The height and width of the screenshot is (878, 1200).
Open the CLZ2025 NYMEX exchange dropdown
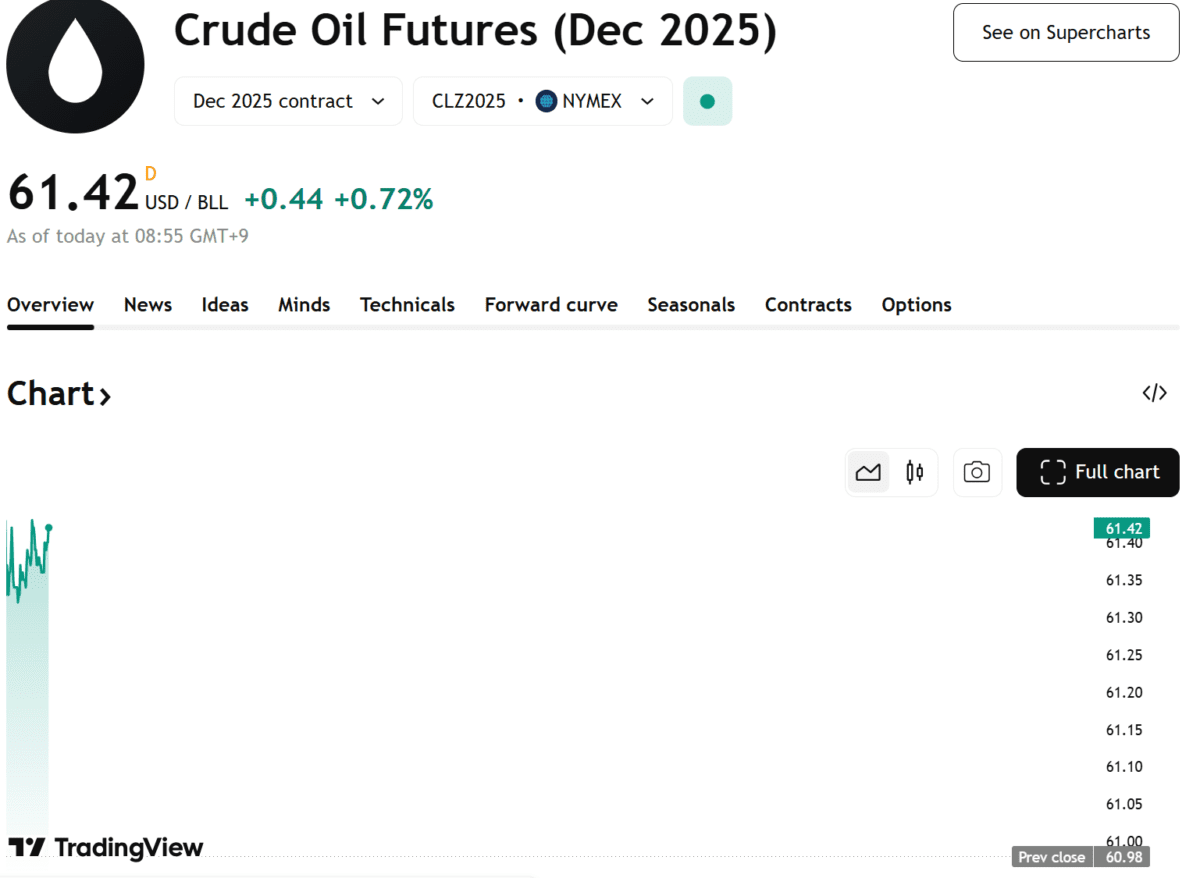[542, 100]
